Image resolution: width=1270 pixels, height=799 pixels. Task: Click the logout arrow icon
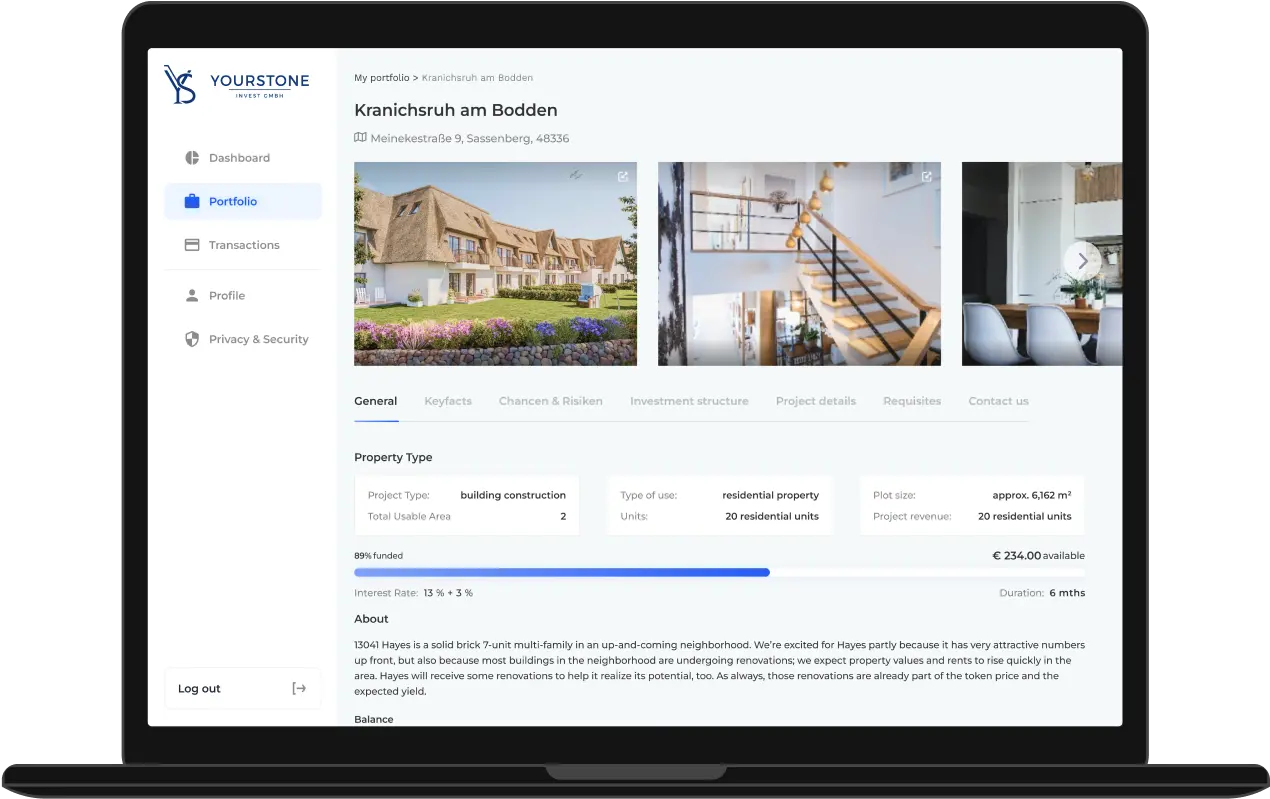298,688
